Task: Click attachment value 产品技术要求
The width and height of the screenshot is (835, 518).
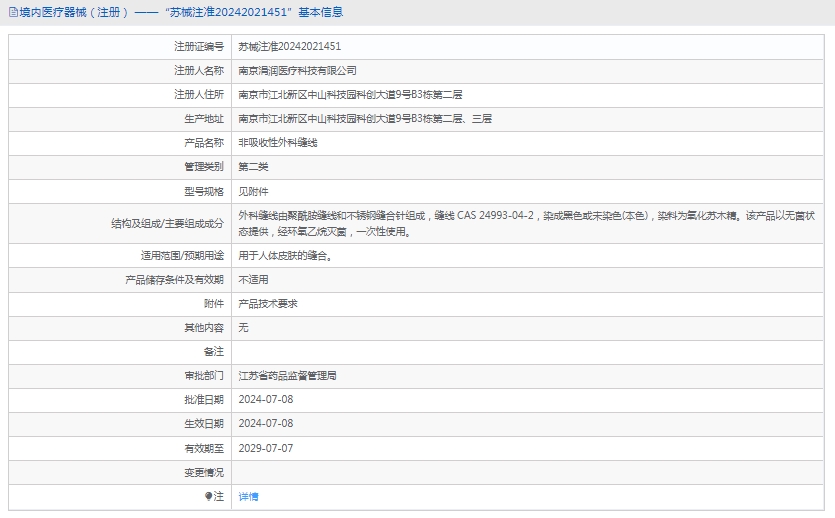Action: 267,304
